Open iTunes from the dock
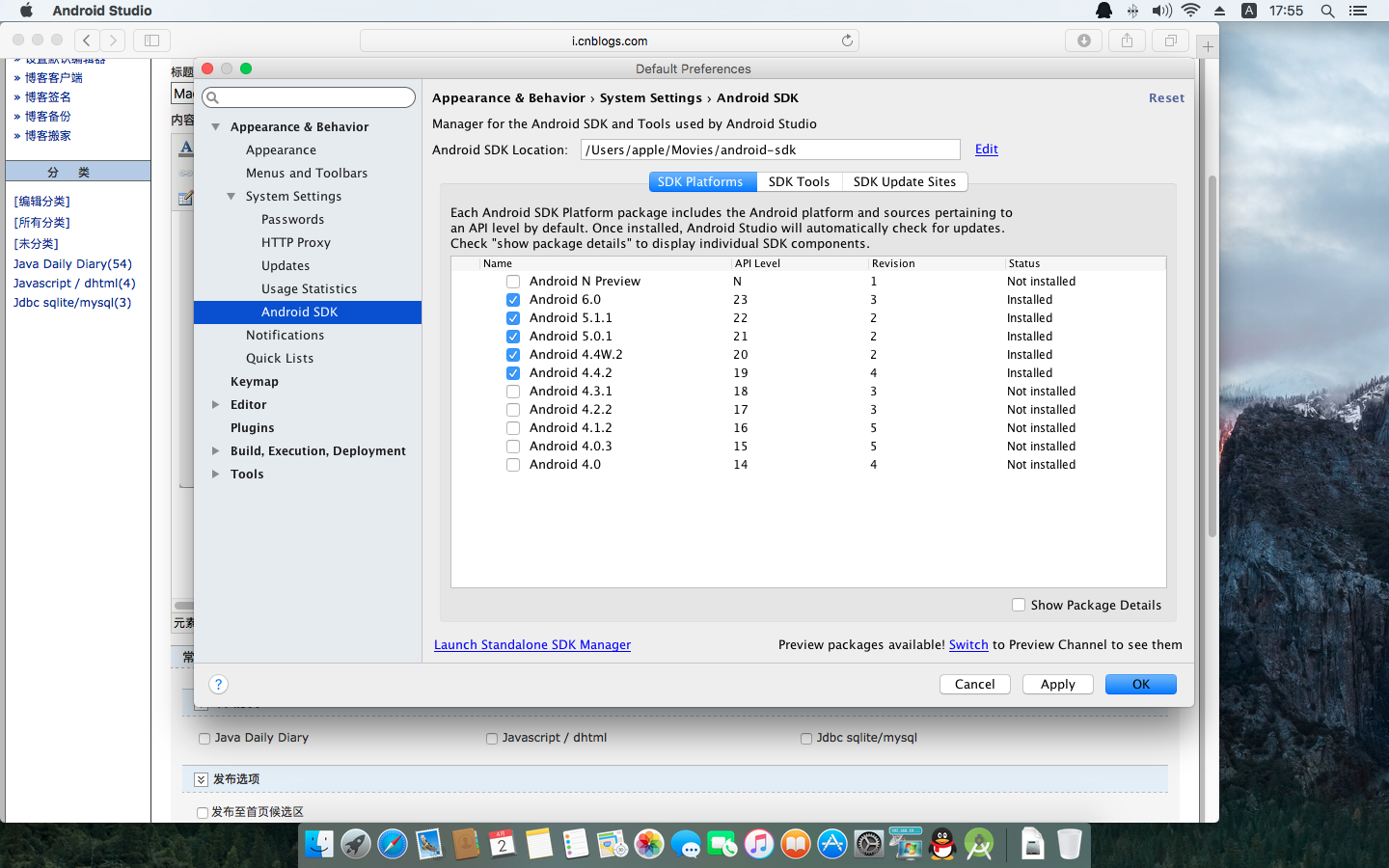The image size is (1389, 868). (759, 844)
